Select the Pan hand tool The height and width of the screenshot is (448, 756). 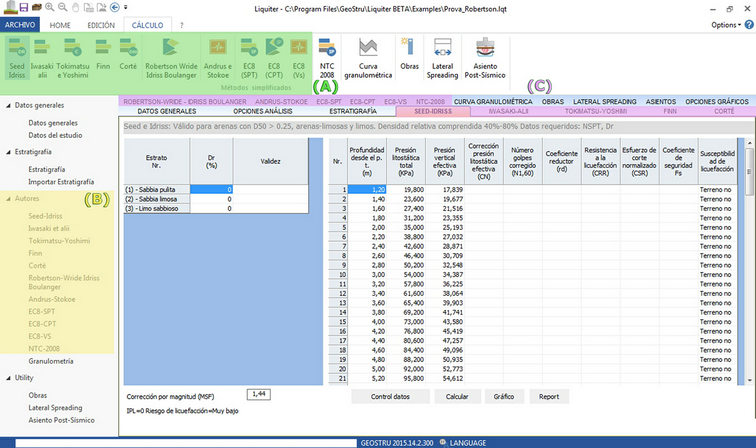click(x=75, y=7)
